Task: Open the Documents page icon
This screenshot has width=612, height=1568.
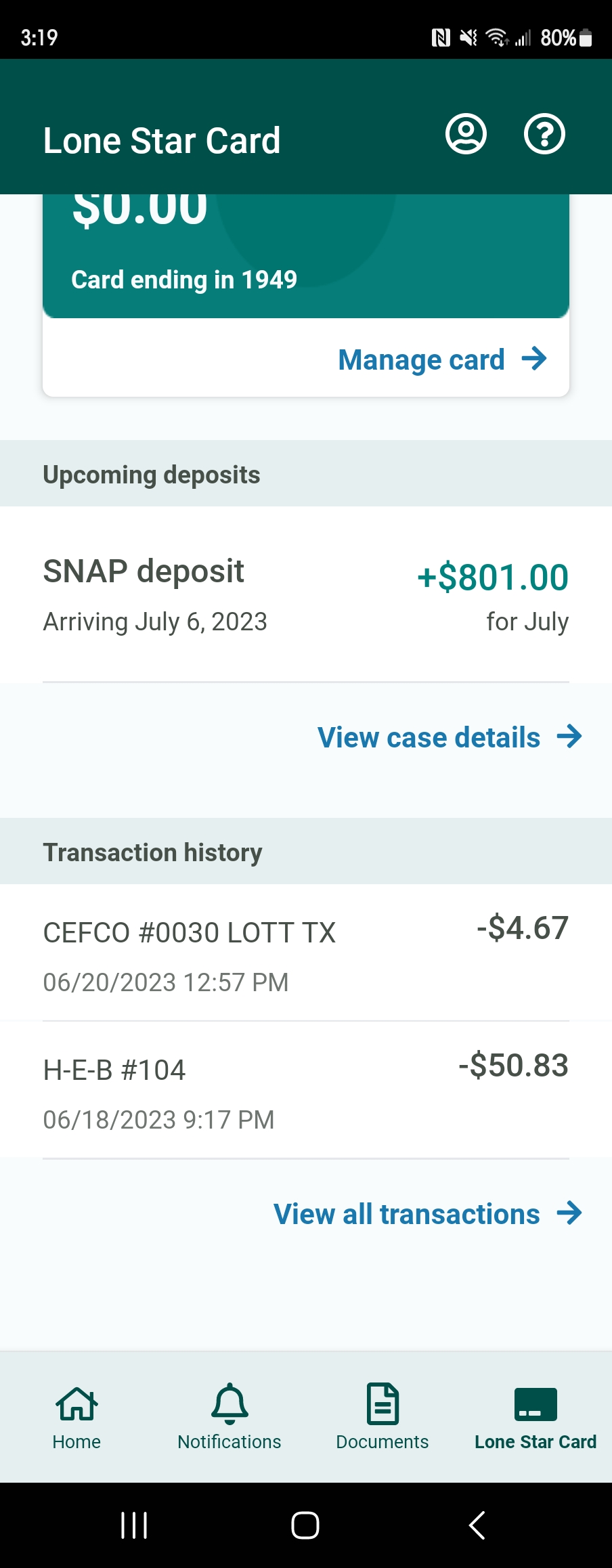Action: pyautogui.click(x=383, y=1403)
